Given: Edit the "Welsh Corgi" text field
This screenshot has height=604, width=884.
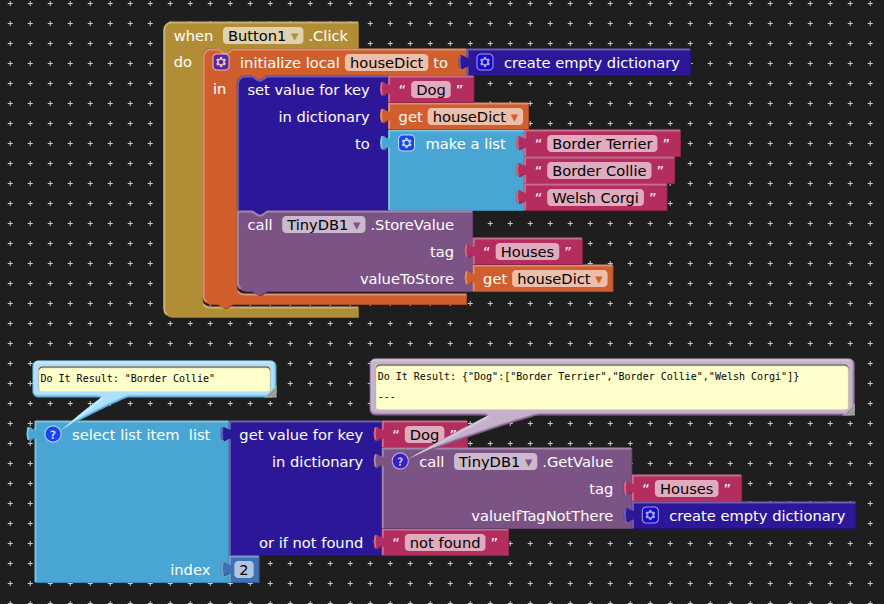Looking at the screenshot, I should [595, 198].
